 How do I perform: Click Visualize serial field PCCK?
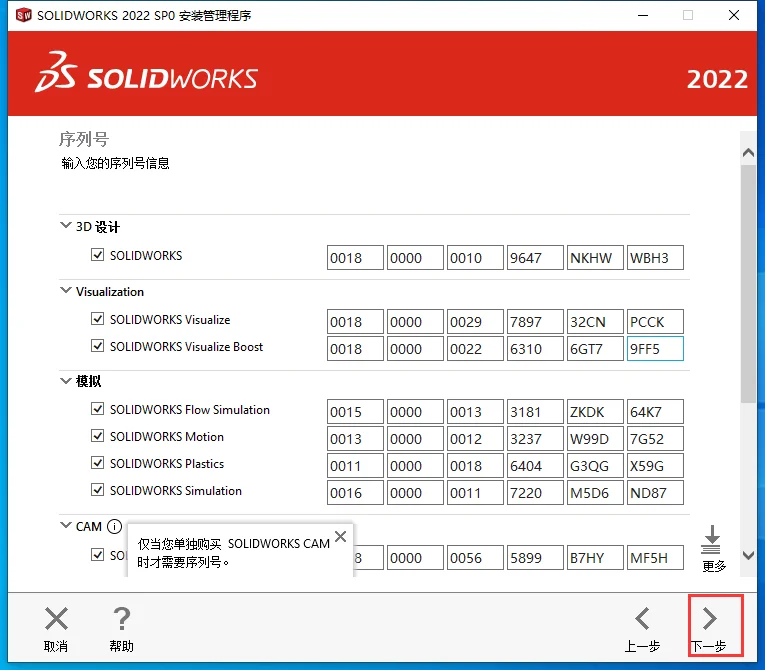[x=655, y=322]
